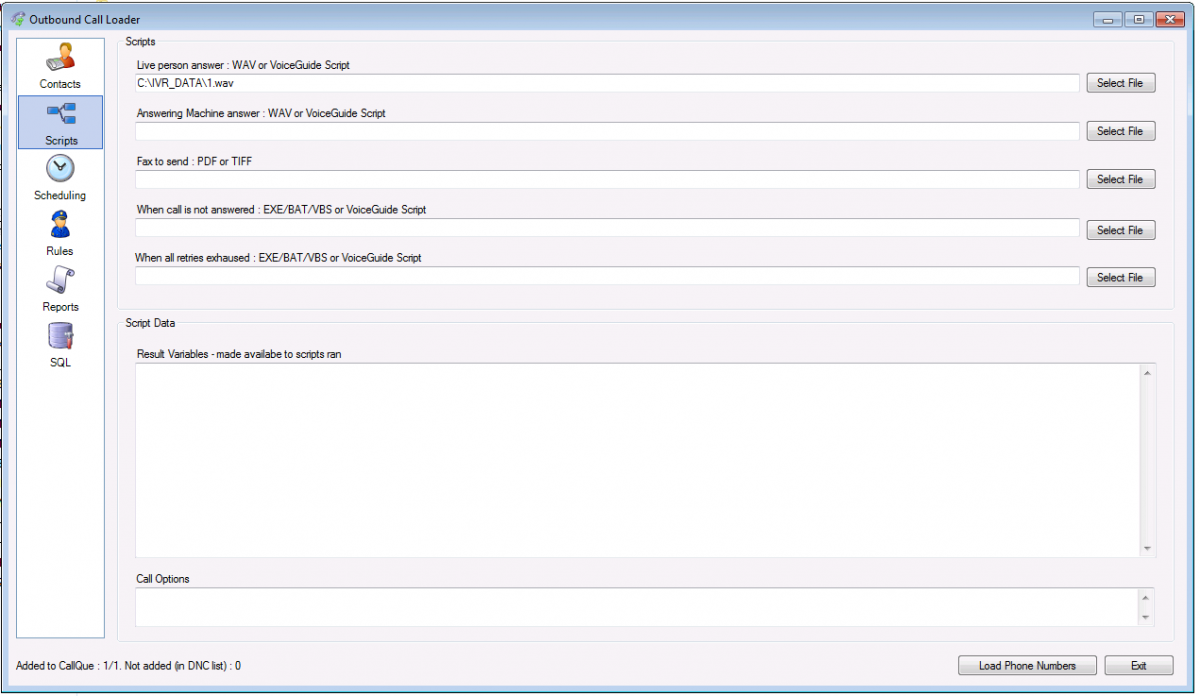1200x696 pixels.
Task: Click Call Options scrollbar up arrow
Action: (1147, 597)
